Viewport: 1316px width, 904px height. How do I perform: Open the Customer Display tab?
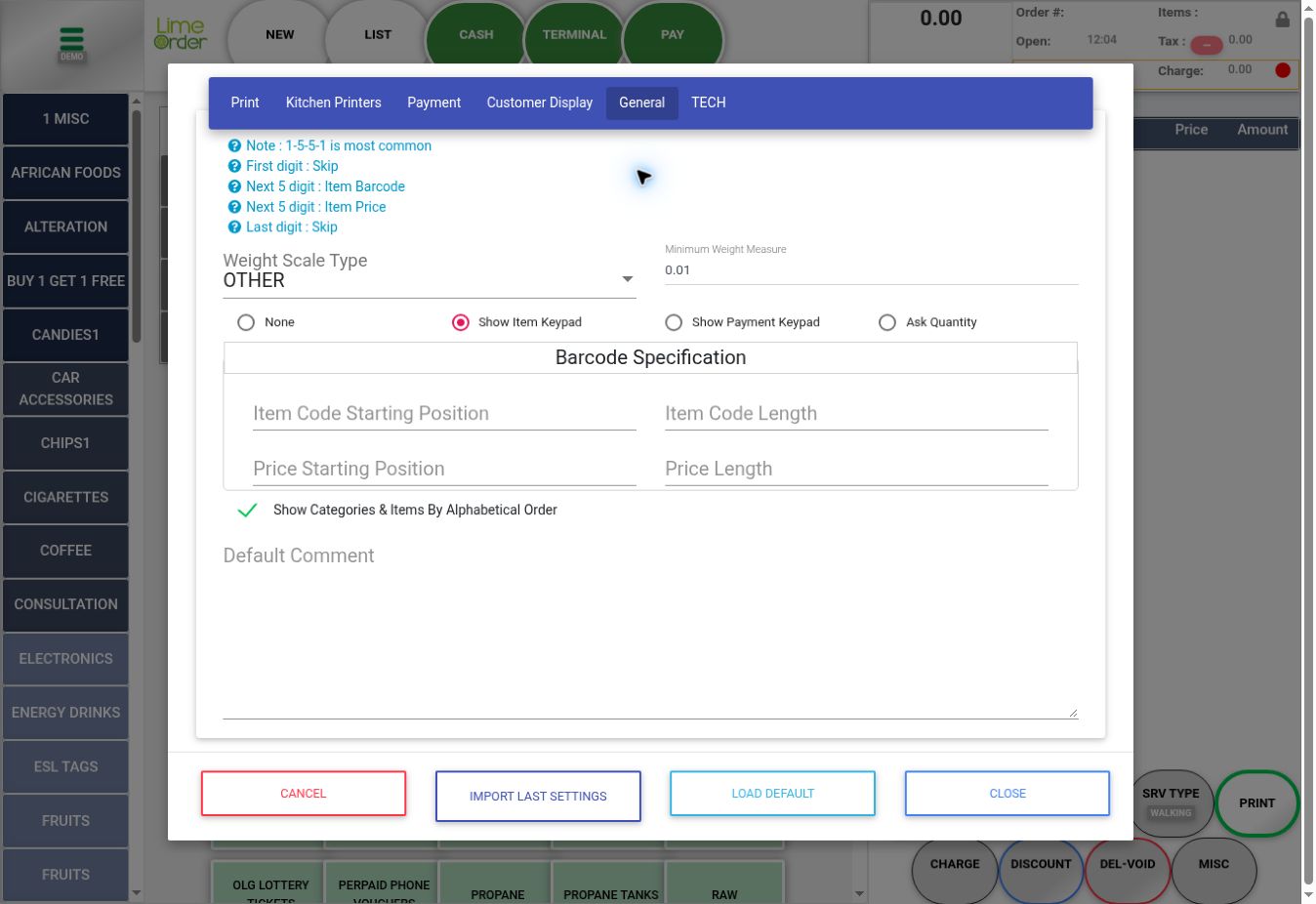[540, 103]
